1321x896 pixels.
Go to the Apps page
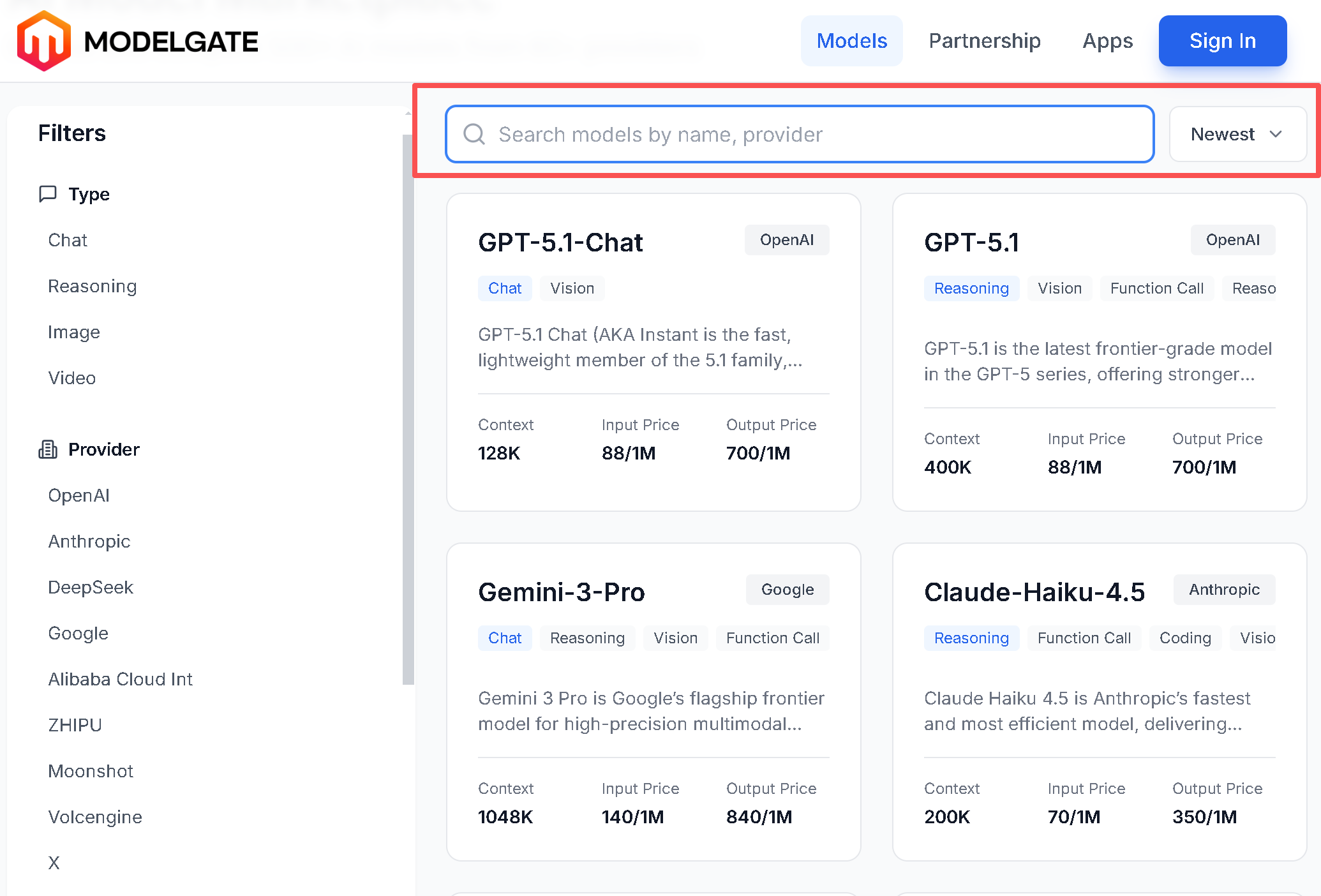pyautogui.click(x=1107, y=41)
